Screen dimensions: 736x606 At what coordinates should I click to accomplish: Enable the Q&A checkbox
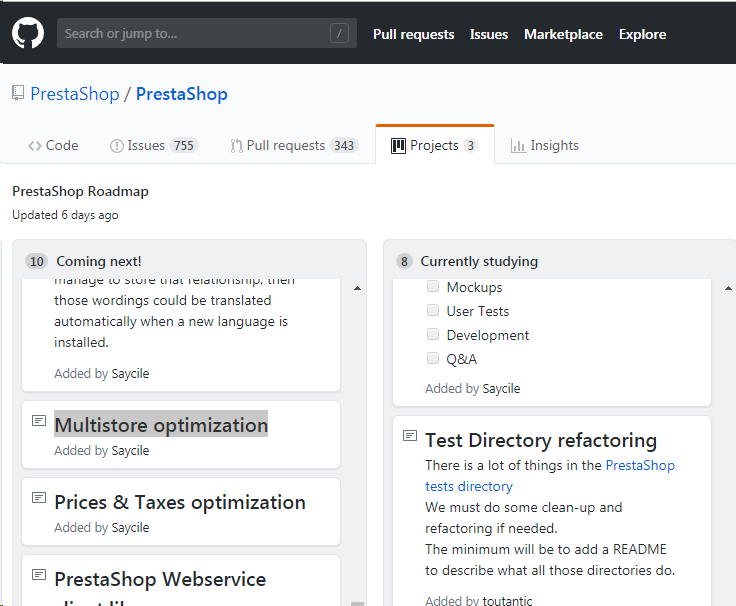tap(433, 358)
